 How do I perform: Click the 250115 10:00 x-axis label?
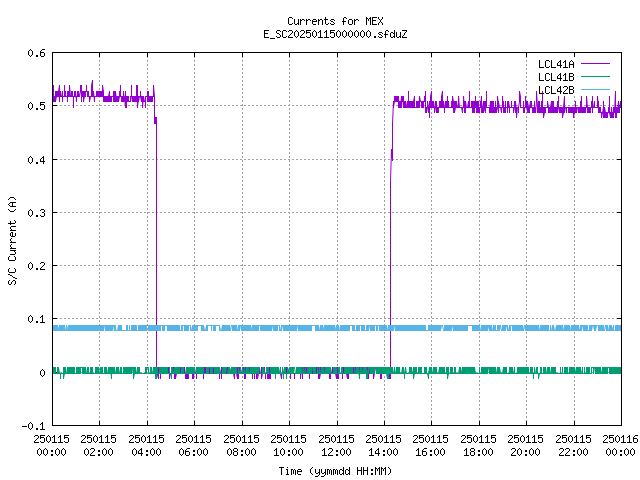(x=288, y=445)
